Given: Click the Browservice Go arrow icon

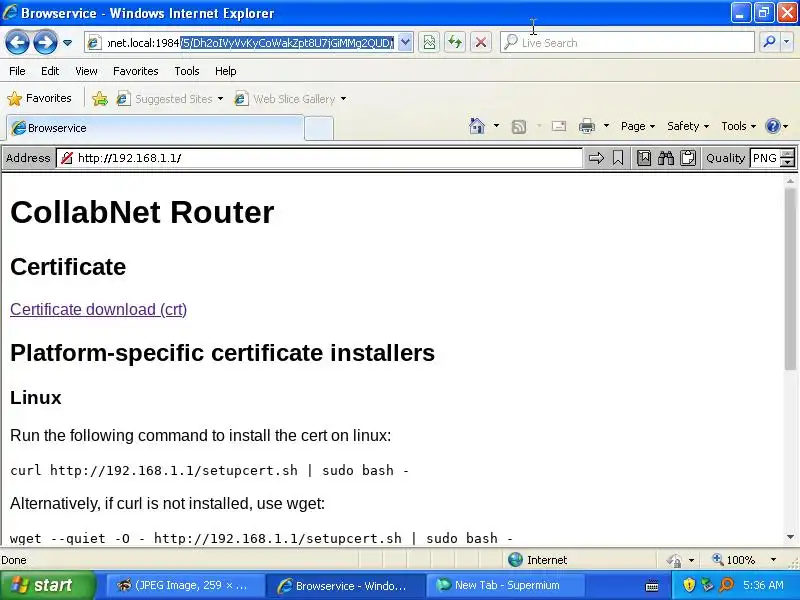Looking at the screenshot, I should click(x=596, y=158).
